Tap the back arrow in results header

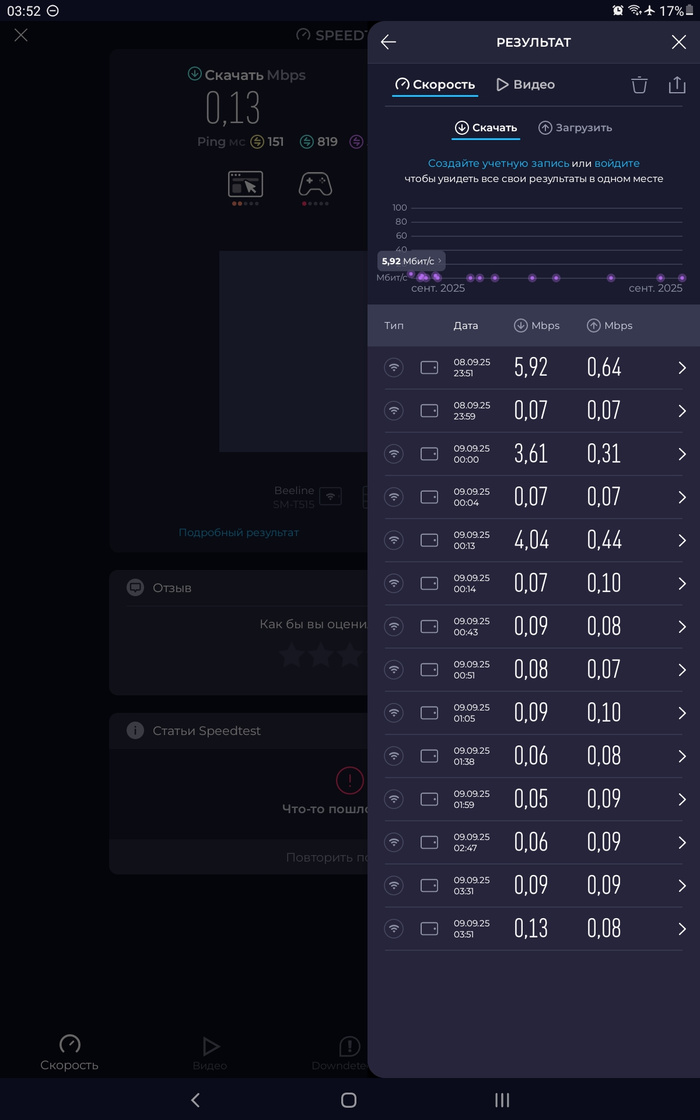click(389, 42)
